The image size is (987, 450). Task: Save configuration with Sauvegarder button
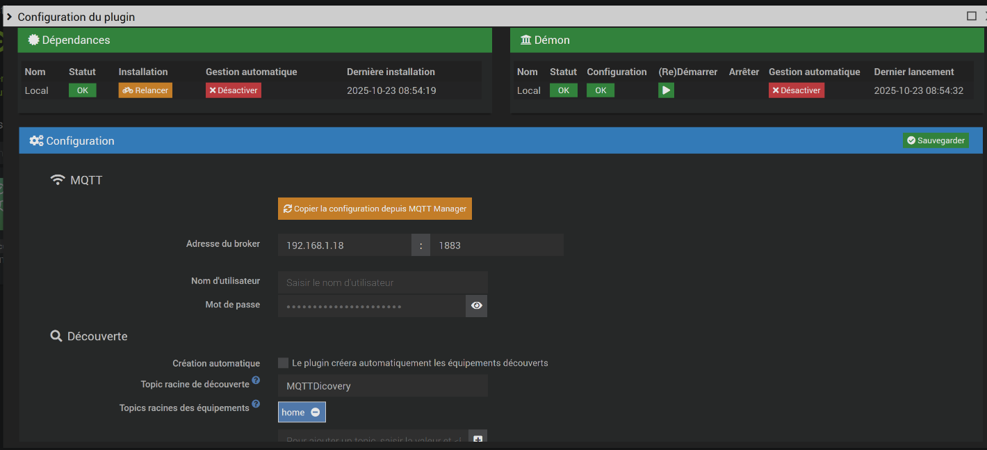coord(936,141)
